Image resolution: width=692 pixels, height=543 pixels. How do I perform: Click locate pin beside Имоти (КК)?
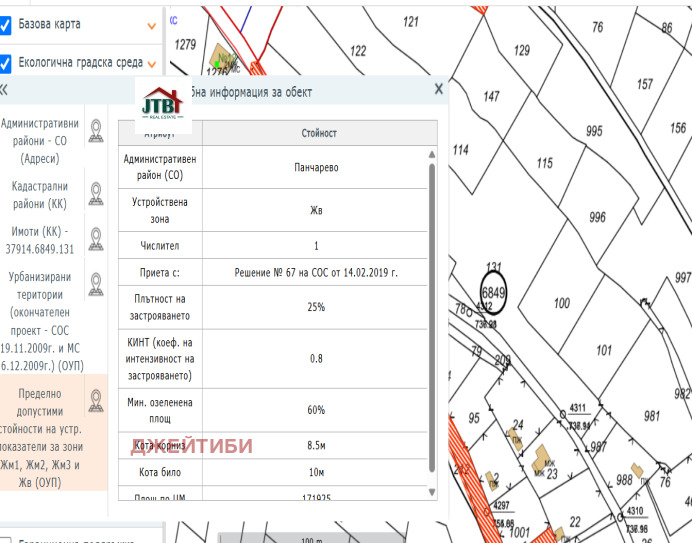click(96, 238)
